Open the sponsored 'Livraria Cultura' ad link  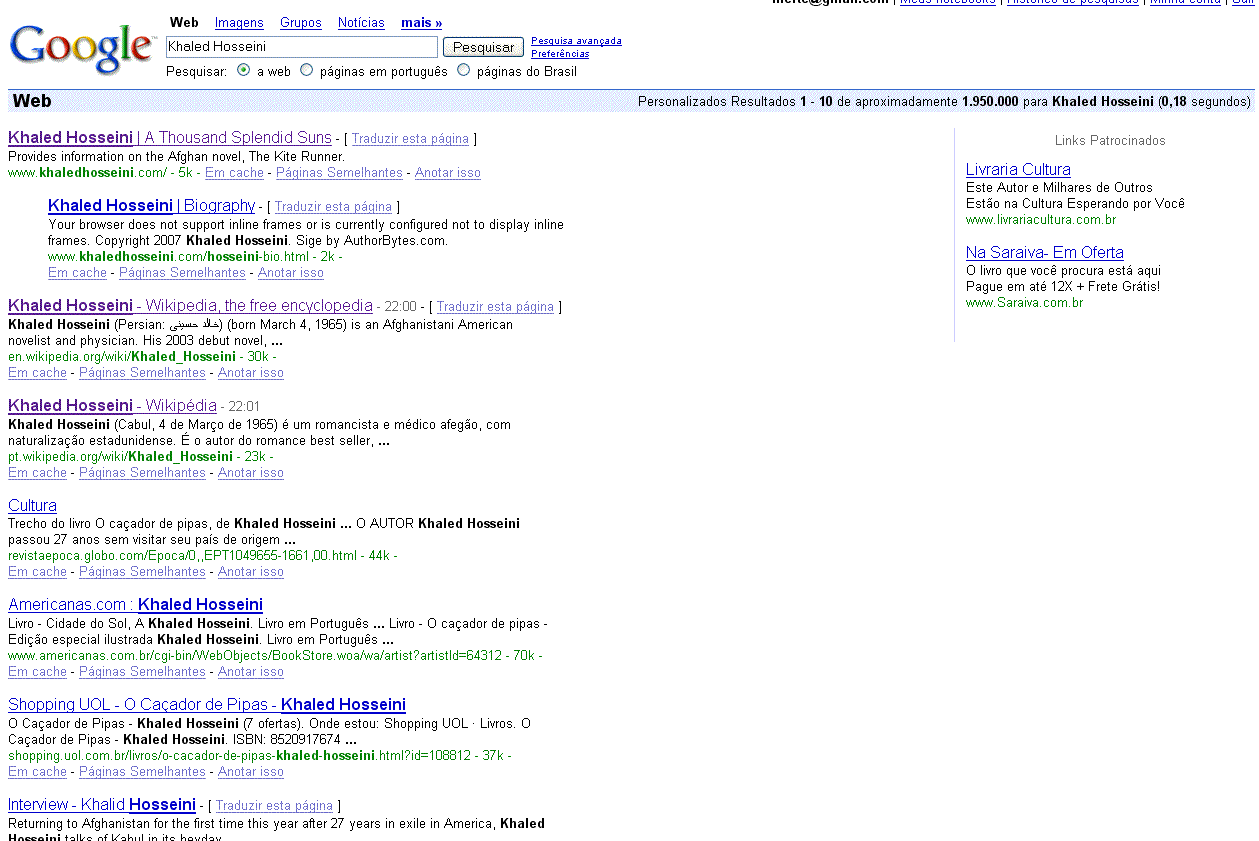pyautogui.click(x=1018, y=170)
